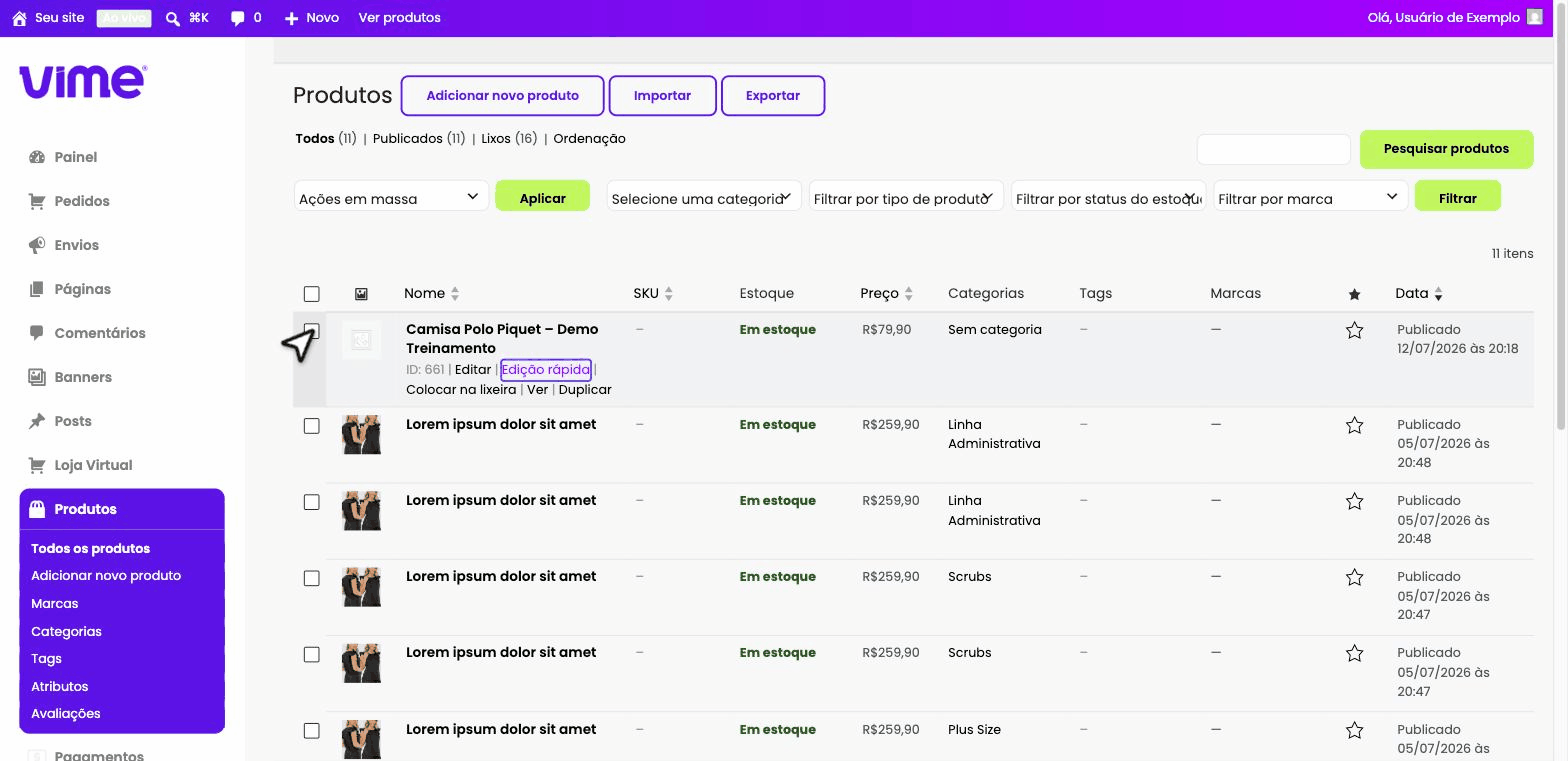Screen dimensions: 1568x761
Task: Click the Ao Vivo badge in top bar
Action: click(x=124, y=18)
